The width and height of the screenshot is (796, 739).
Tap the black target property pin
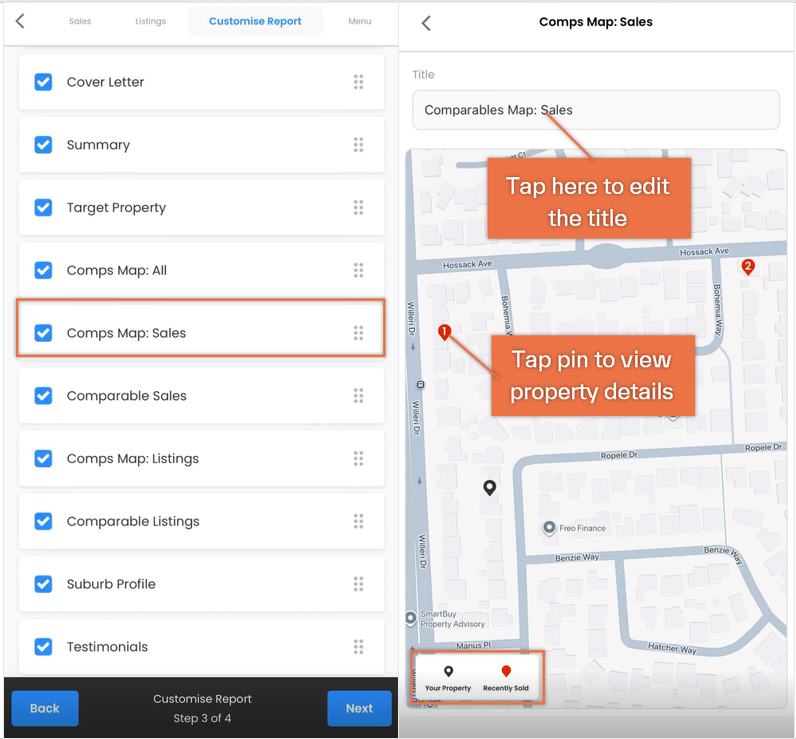[489, 488]
